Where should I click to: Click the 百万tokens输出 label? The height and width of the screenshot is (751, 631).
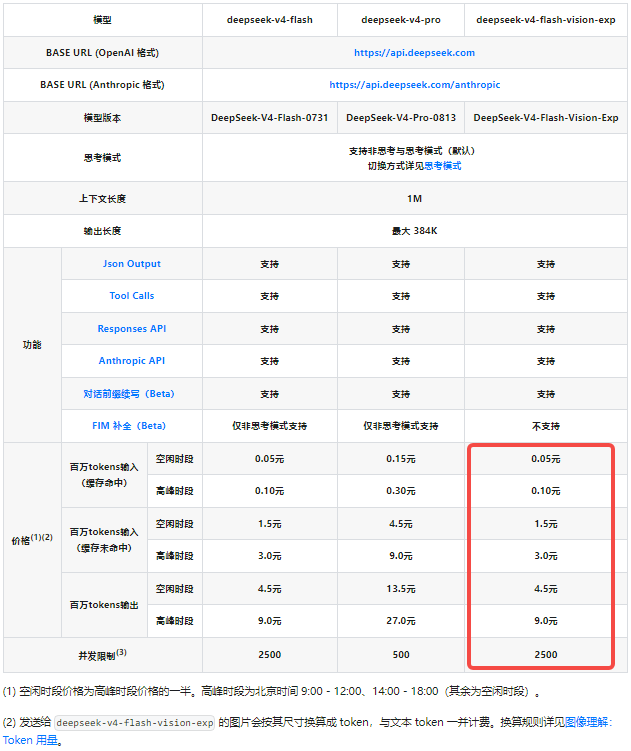[x=104, y=605]
